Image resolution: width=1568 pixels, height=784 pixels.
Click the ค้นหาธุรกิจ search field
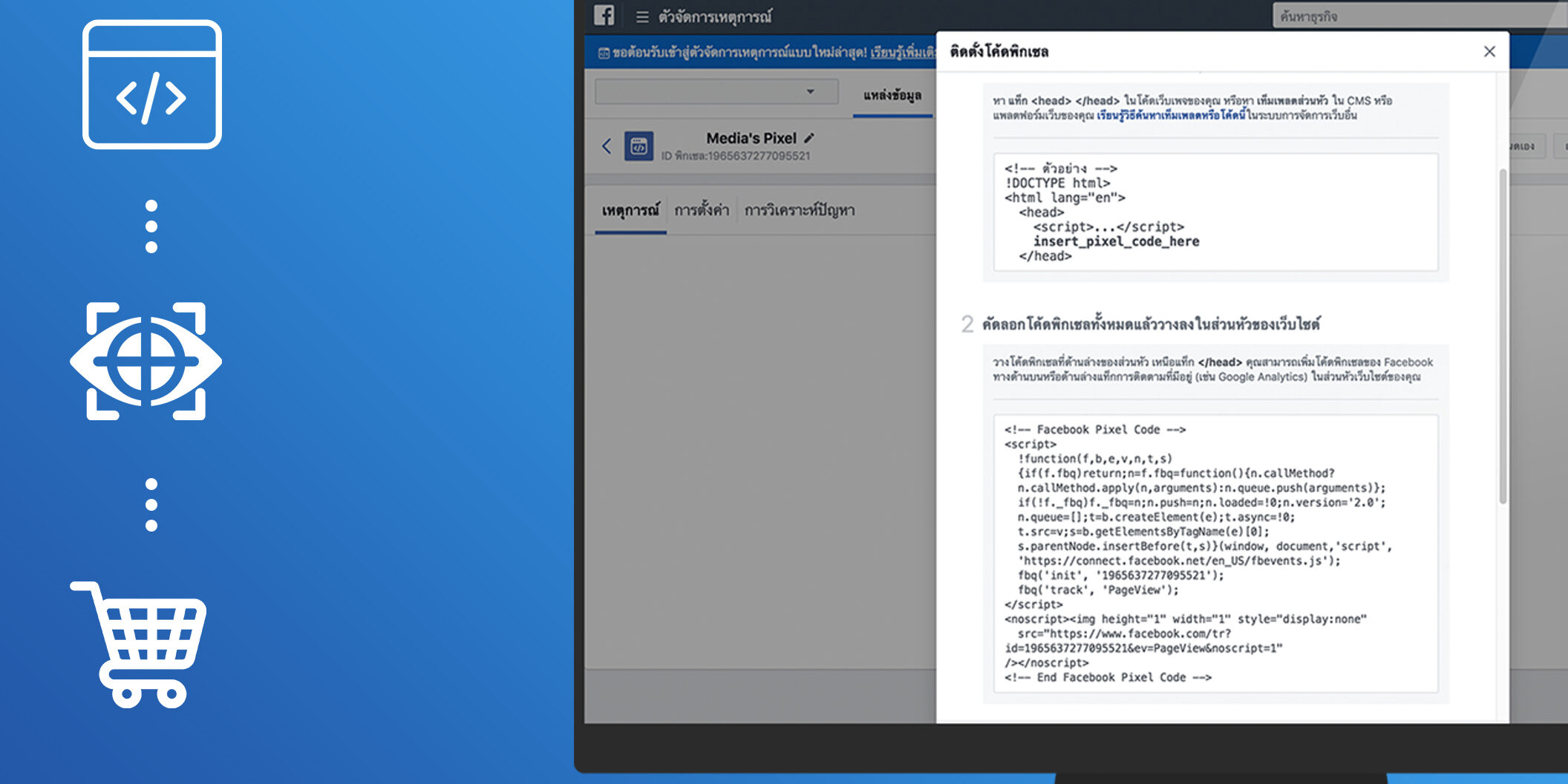click(x=1411, y=16)
